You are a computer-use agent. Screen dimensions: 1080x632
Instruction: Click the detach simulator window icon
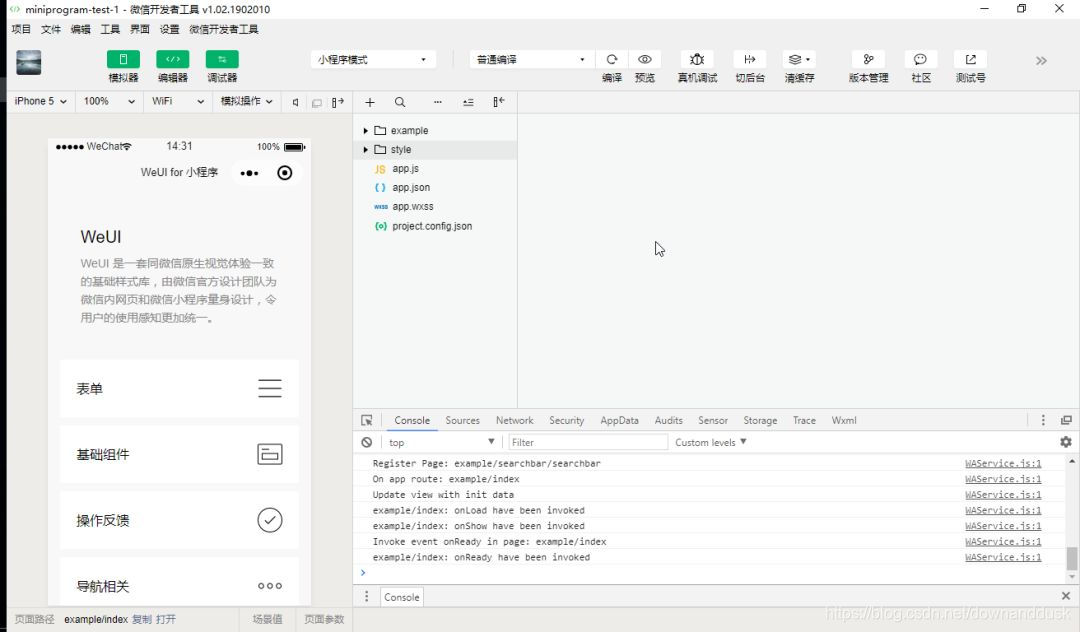(x=317, y=103)
